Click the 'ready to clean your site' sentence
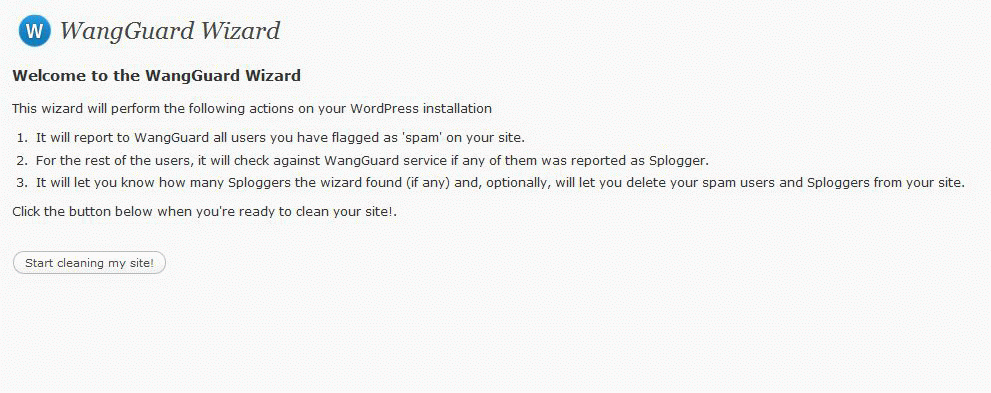991x393 pixels. (204, 212)
